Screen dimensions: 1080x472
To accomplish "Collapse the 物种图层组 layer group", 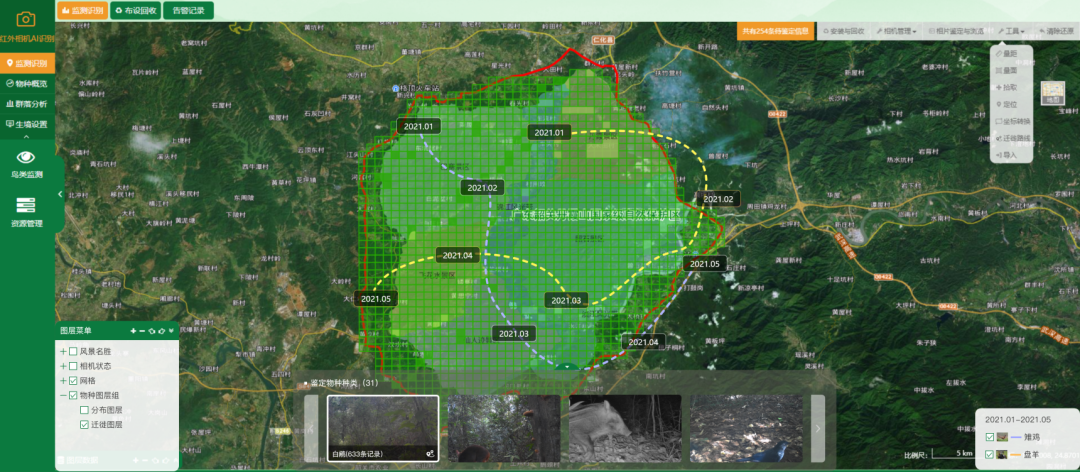I will pyautogui.click(x=63, y=396).
